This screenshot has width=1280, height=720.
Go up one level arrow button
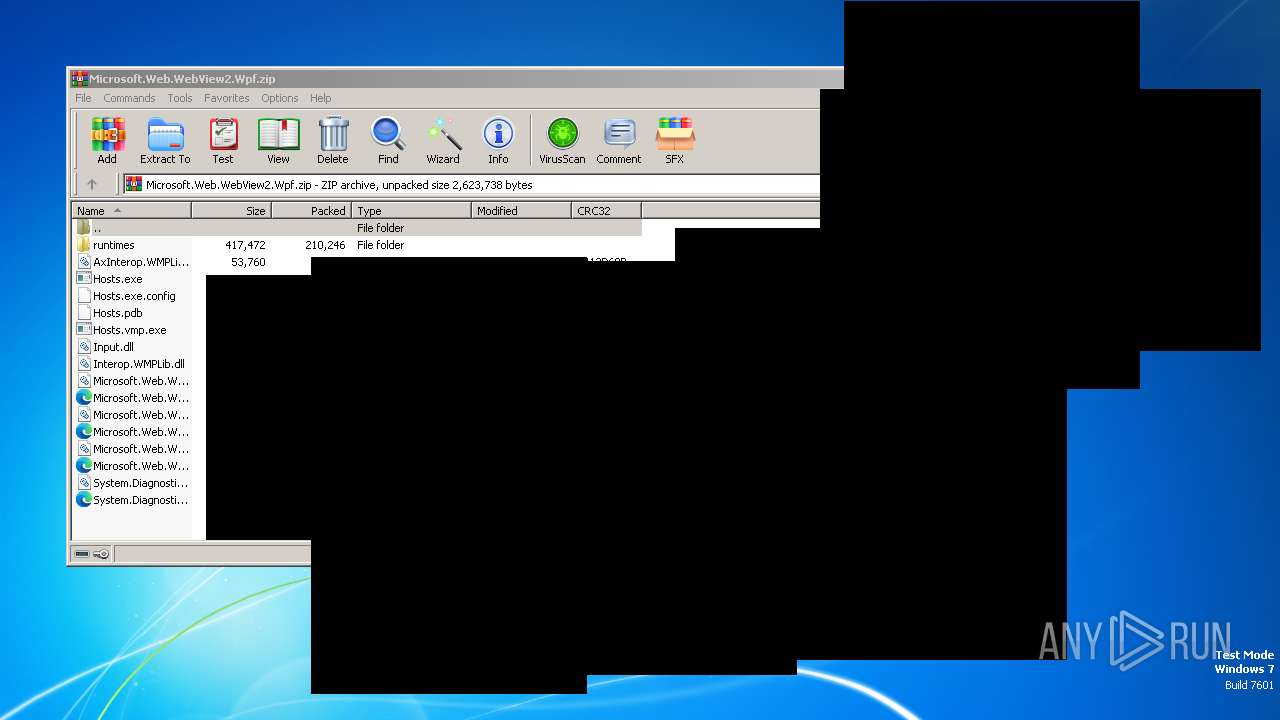click(x=92, y=184)
